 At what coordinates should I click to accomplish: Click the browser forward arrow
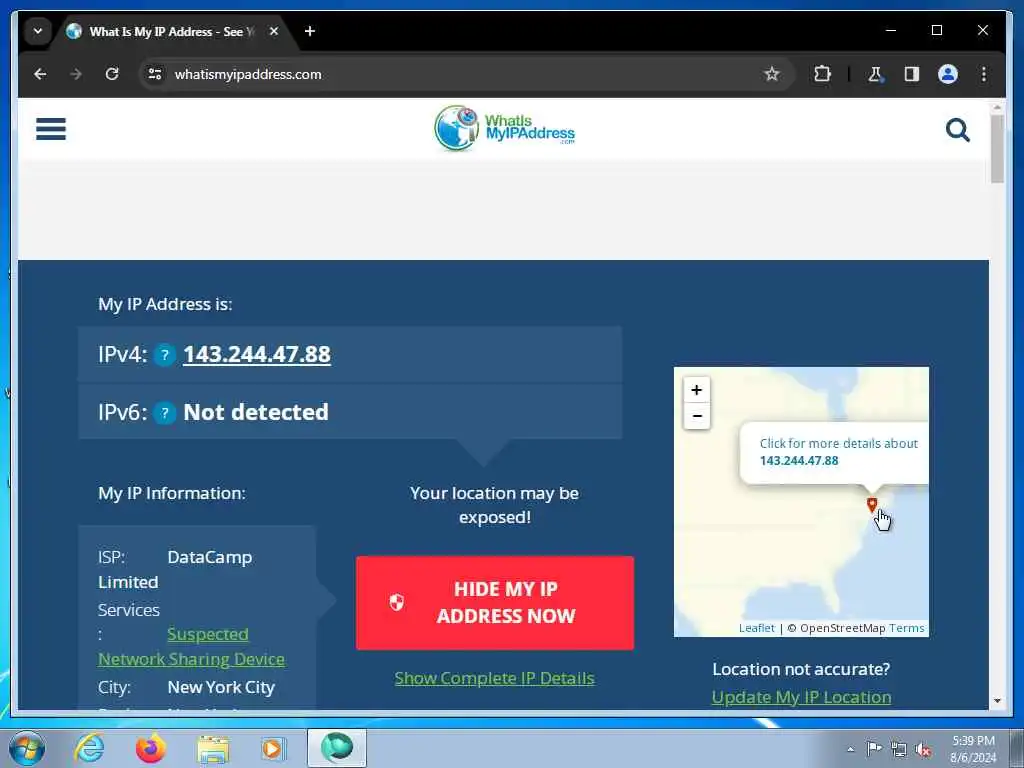(x=76, y=74)
